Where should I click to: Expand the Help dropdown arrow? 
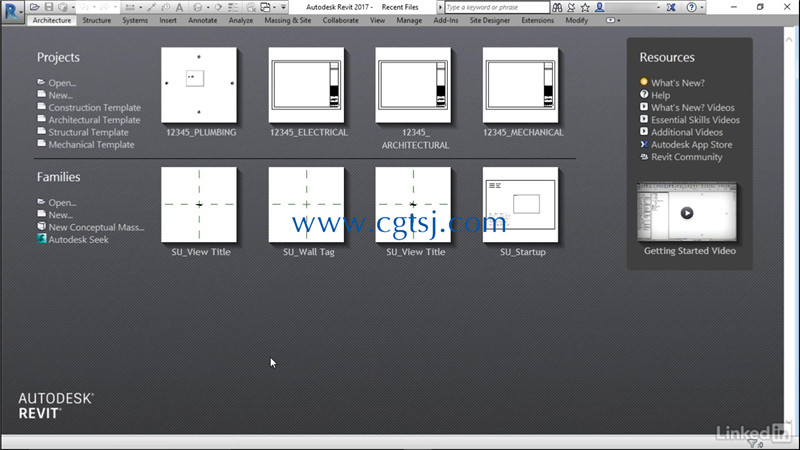702,7
